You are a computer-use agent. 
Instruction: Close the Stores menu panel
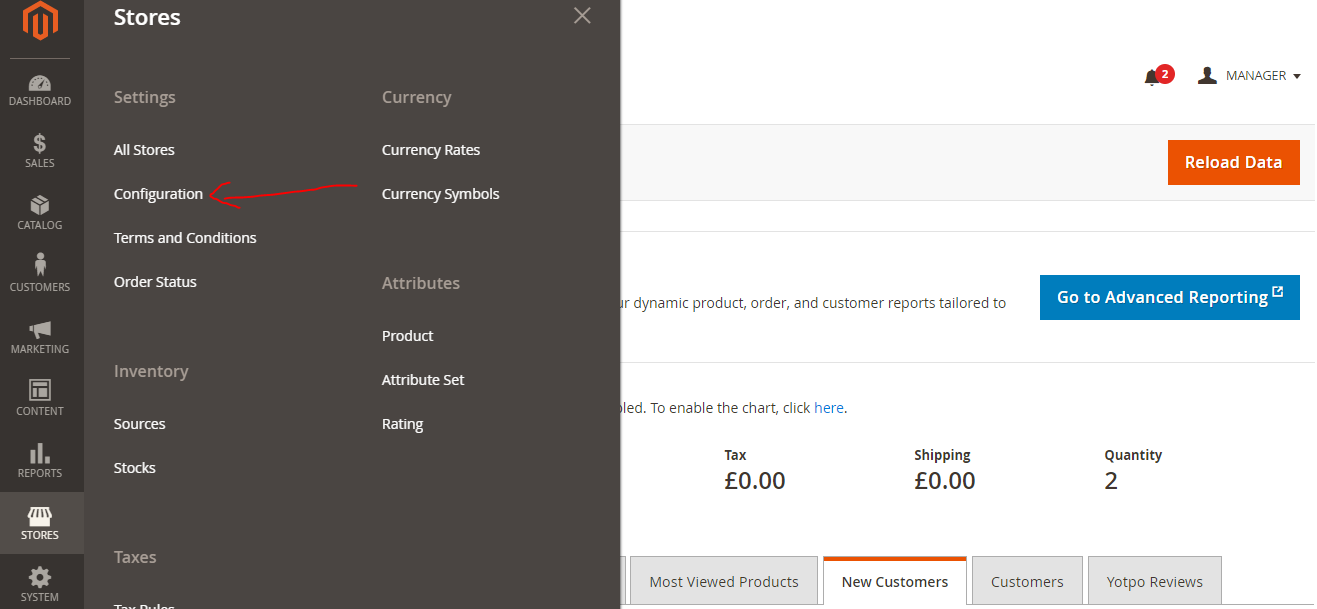coord(582,16)
